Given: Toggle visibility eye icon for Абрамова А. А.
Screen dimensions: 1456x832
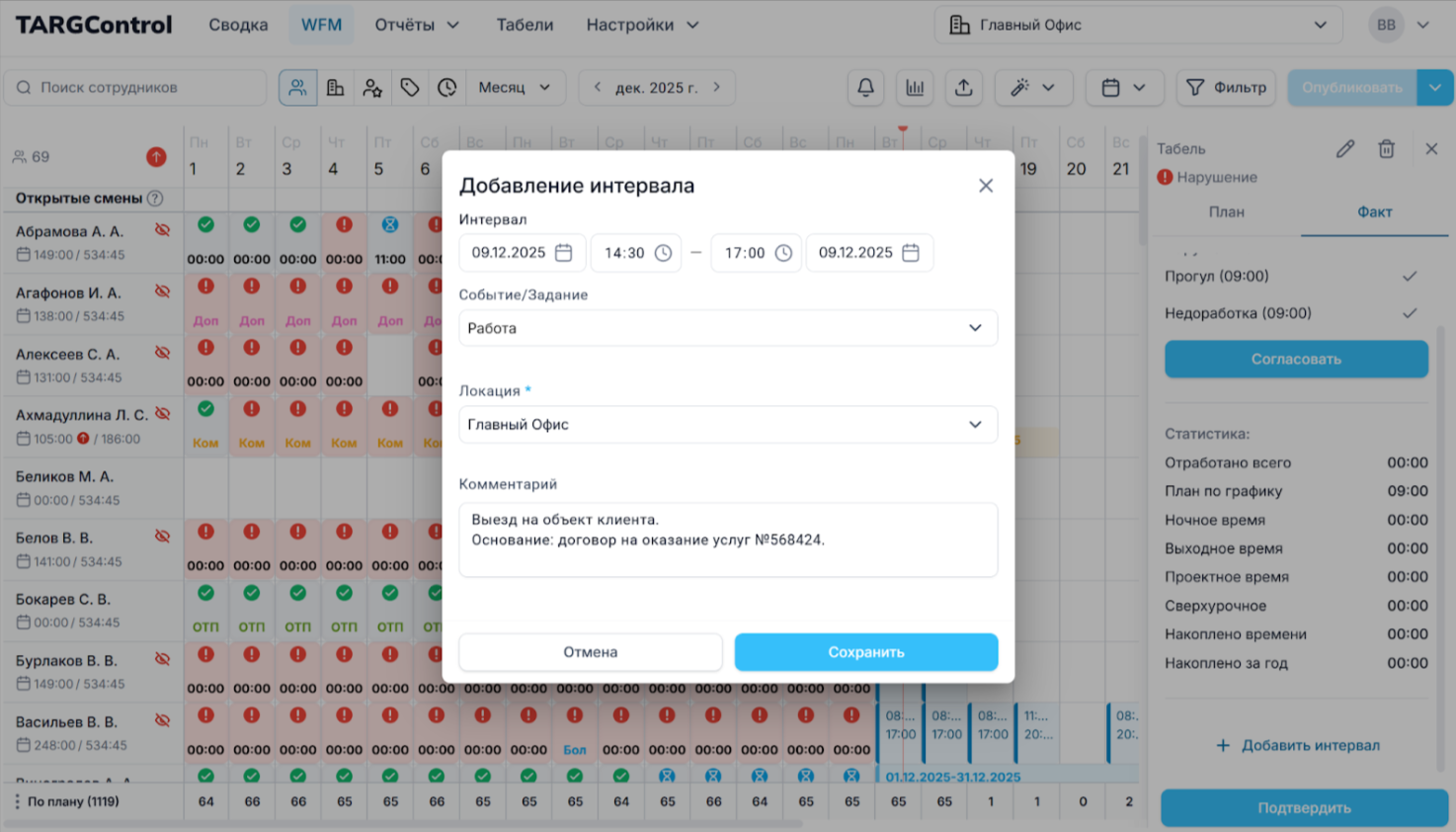Looking at the screenshot, I should pyautogui.click(x=163, y=230).
